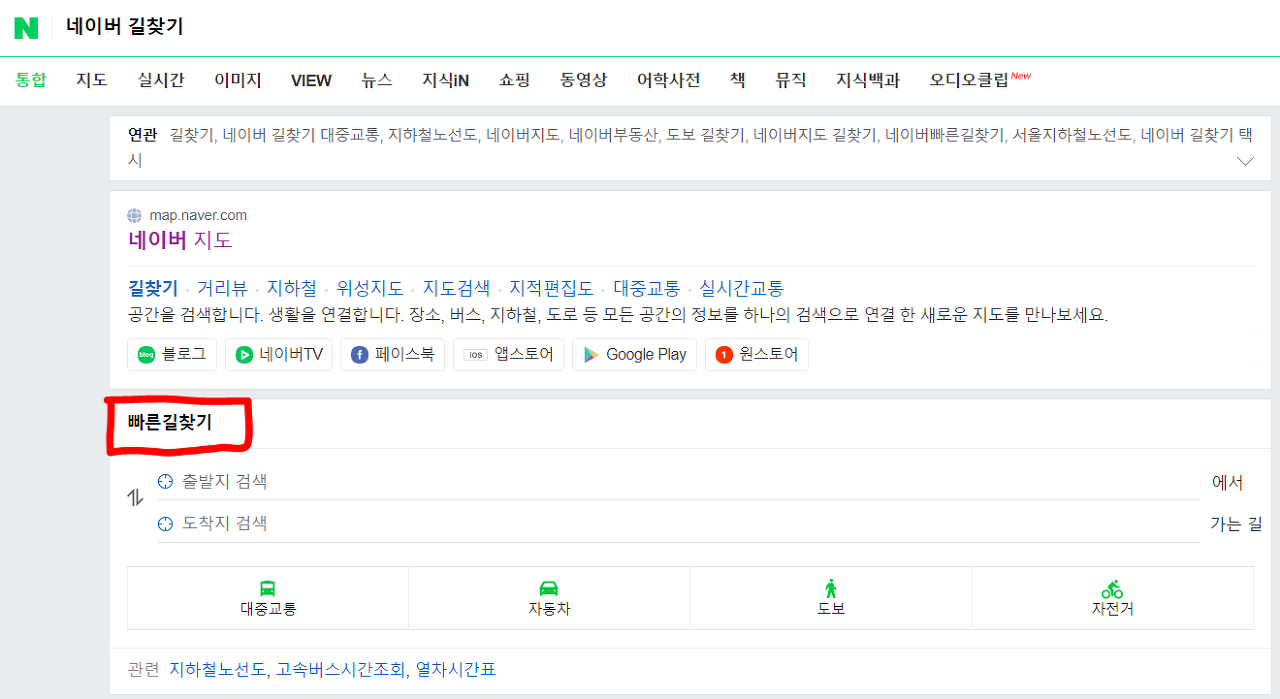
Task: Click the 빠른길찾기 heading
Action: (x=170, y=423)
